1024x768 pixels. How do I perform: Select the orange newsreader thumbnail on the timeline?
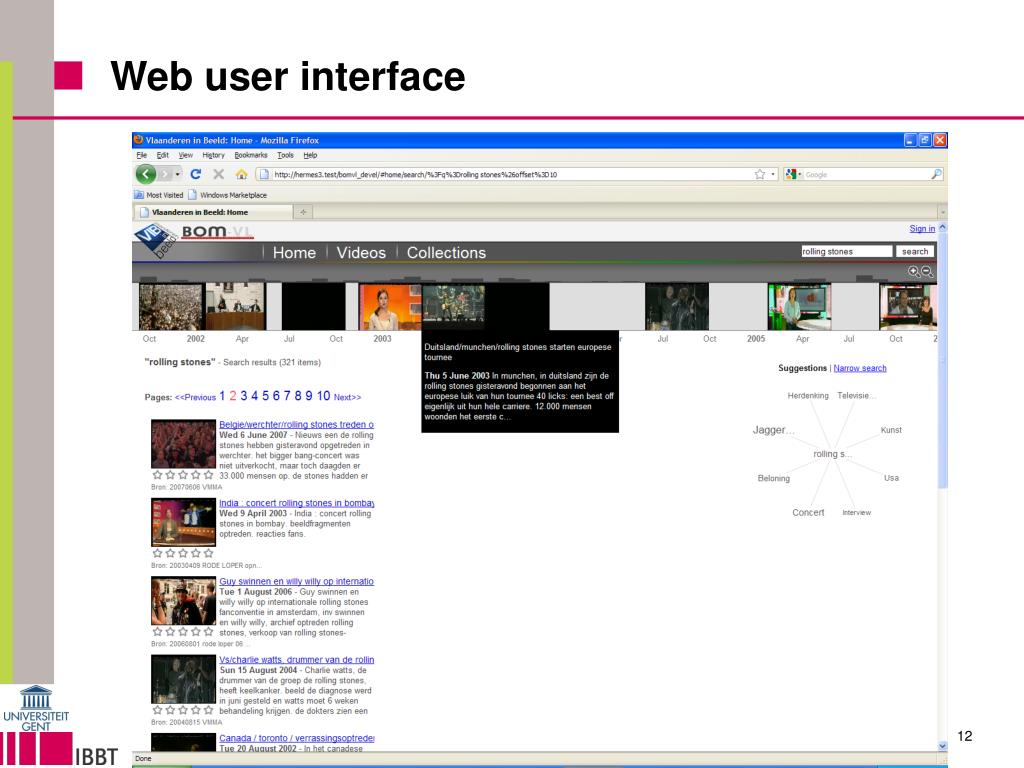pos(391,306)
